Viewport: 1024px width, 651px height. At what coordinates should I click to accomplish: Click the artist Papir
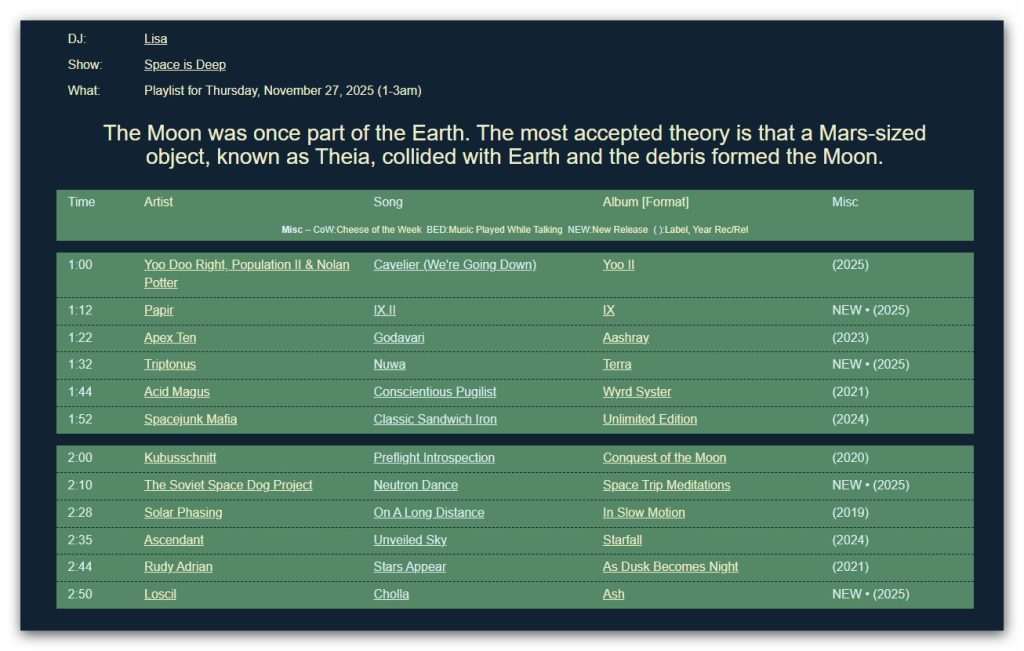pos(159,310)
